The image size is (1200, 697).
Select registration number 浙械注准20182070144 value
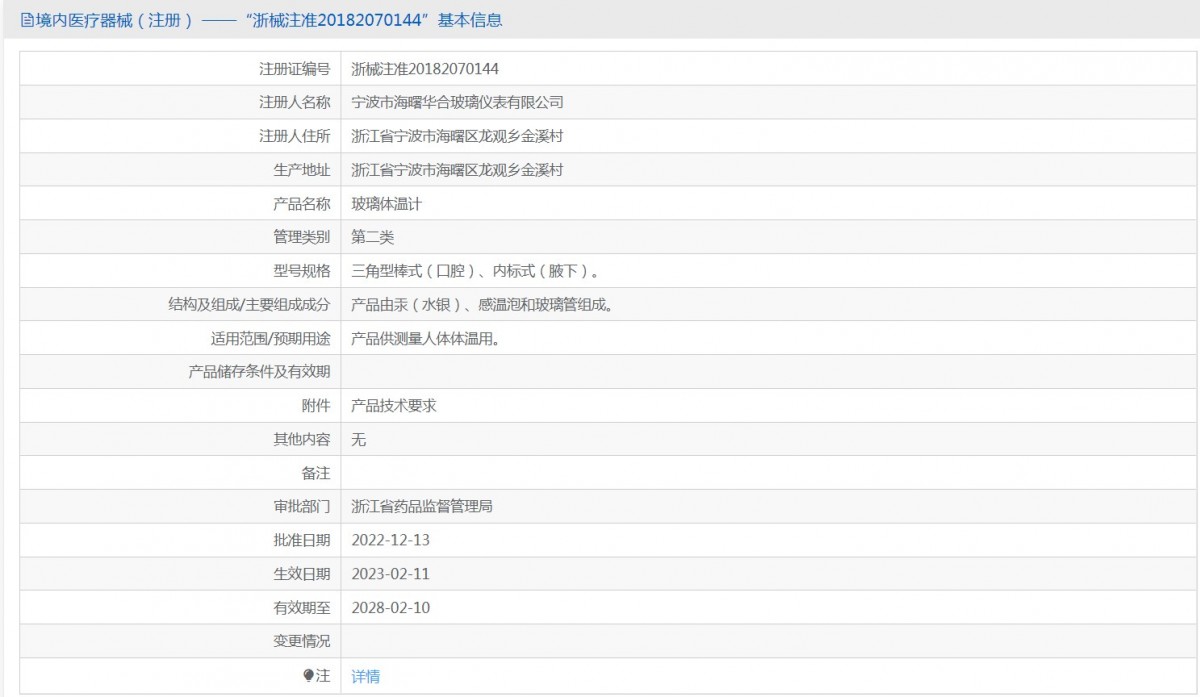click(425, 69)
